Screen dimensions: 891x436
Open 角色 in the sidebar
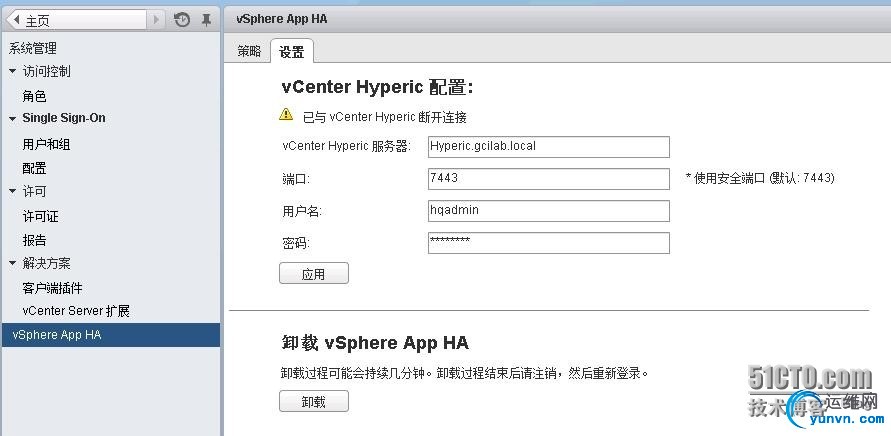[x=34, y=97]
